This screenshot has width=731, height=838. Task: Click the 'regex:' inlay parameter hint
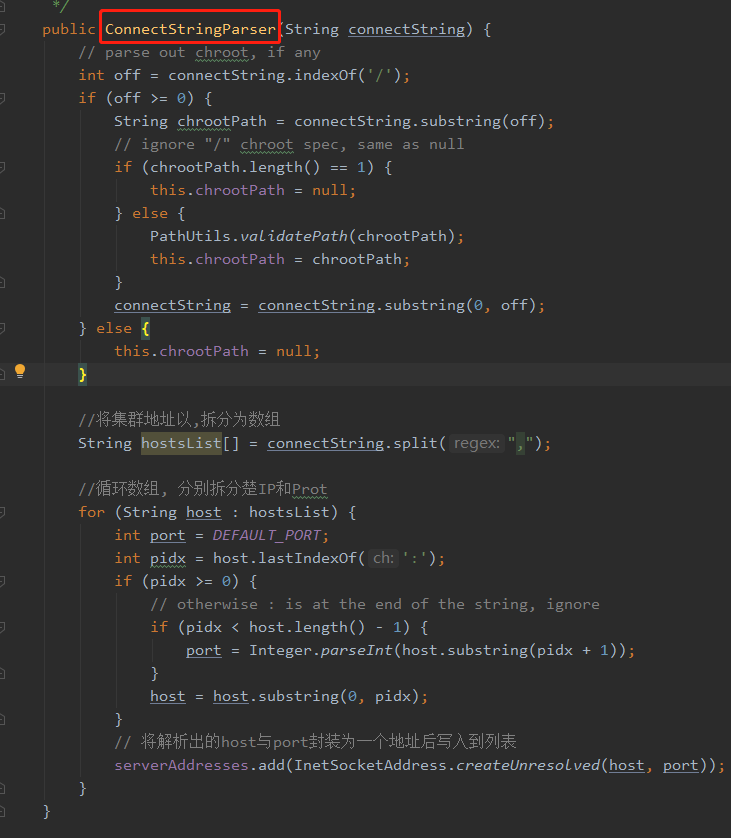pyautogui.click(x=477, y=443)
